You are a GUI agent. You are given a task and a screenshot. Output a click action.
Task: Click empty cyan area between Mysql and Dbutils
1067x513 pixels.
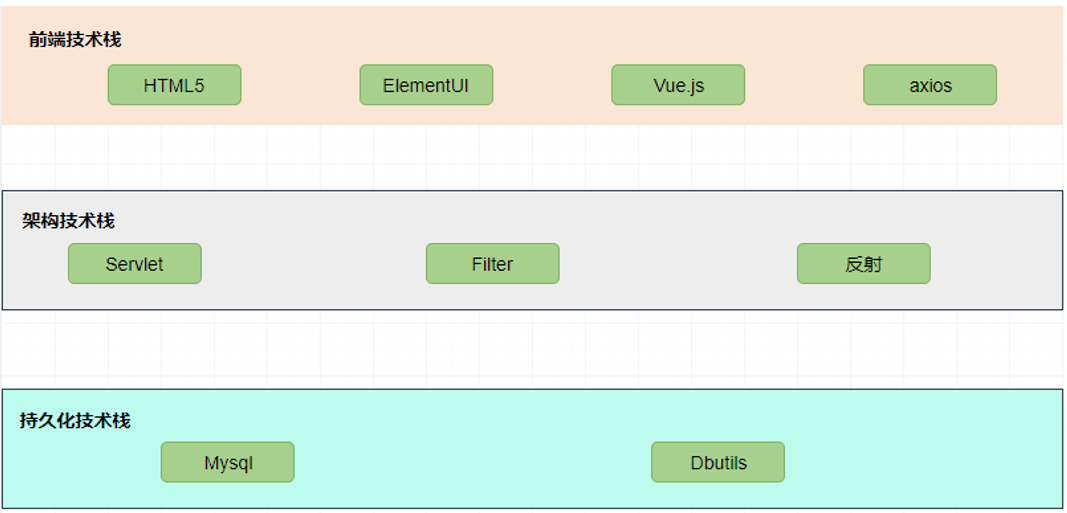(x=472, y=462)
